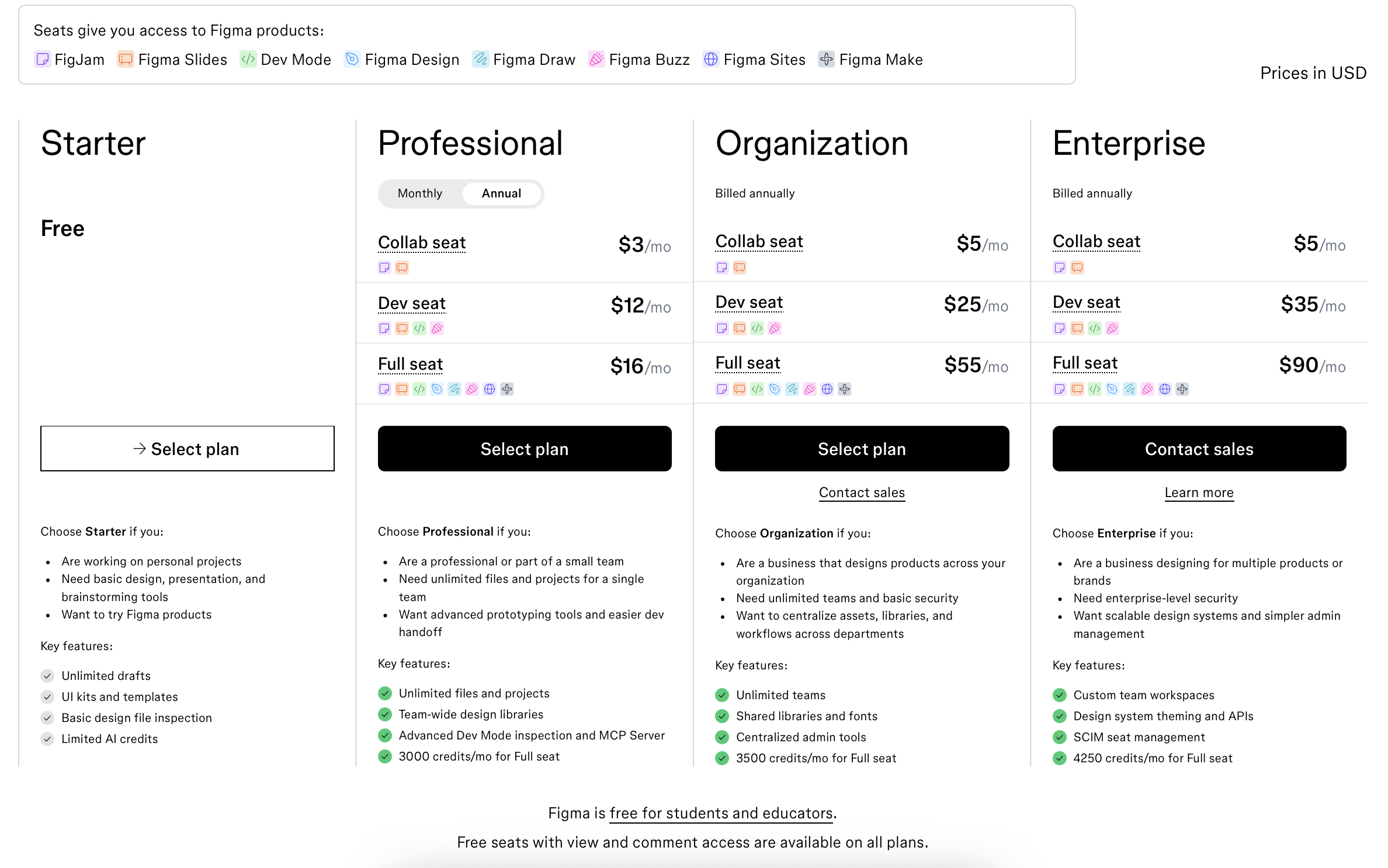The width and height of the screenshot is (1388, 868).
Task: Select the Professional plan
Action: (524, 449)
